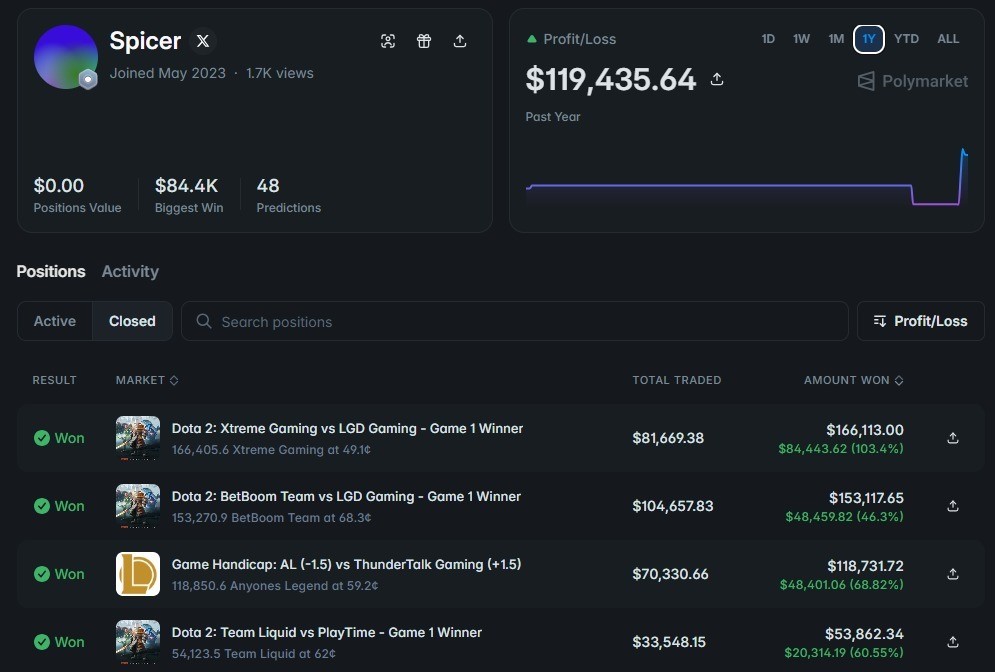The height and width of the screenshot is (672, 995).
Task: Share the BetBoom Team vs LGD position
Action: (x=952, y=506)
